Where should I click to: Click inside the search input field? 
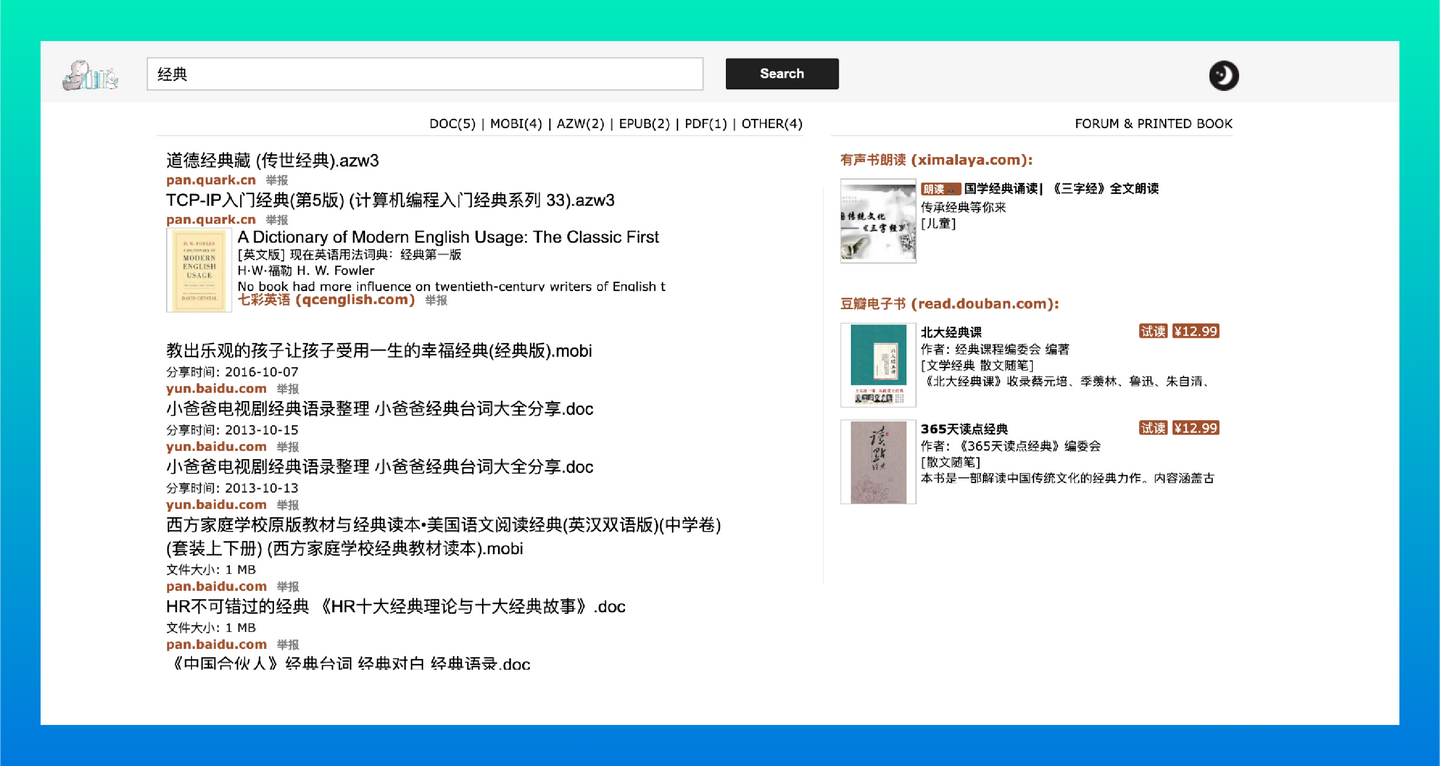(425, 73)
